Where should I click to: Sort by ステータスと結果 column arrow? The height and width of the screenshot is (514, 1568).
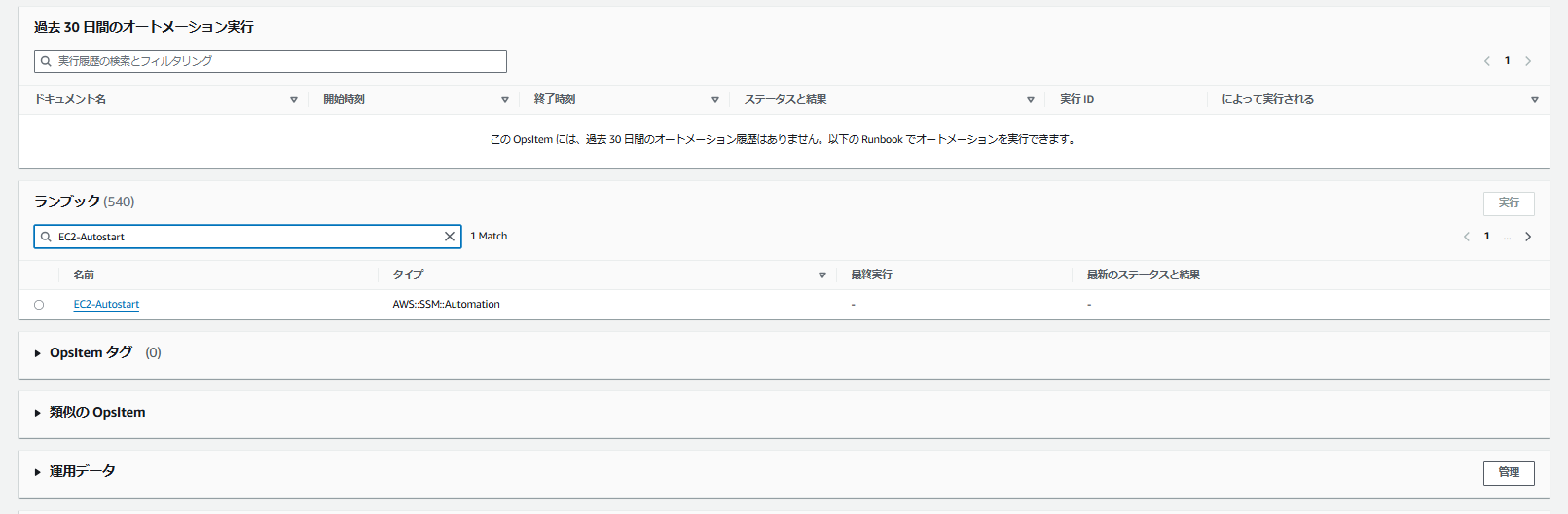pyautogui.click(x=1031, y=100)
